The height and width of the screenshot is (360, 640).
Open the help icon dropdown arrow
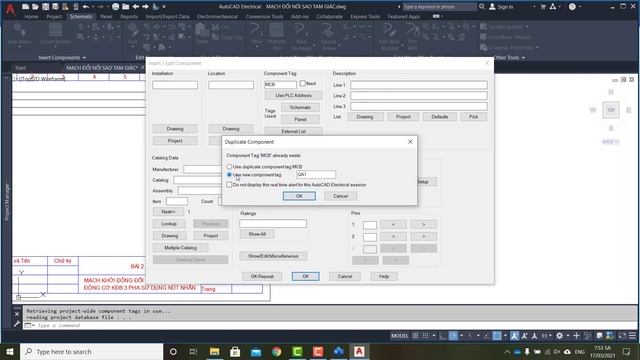coord(580,7)
